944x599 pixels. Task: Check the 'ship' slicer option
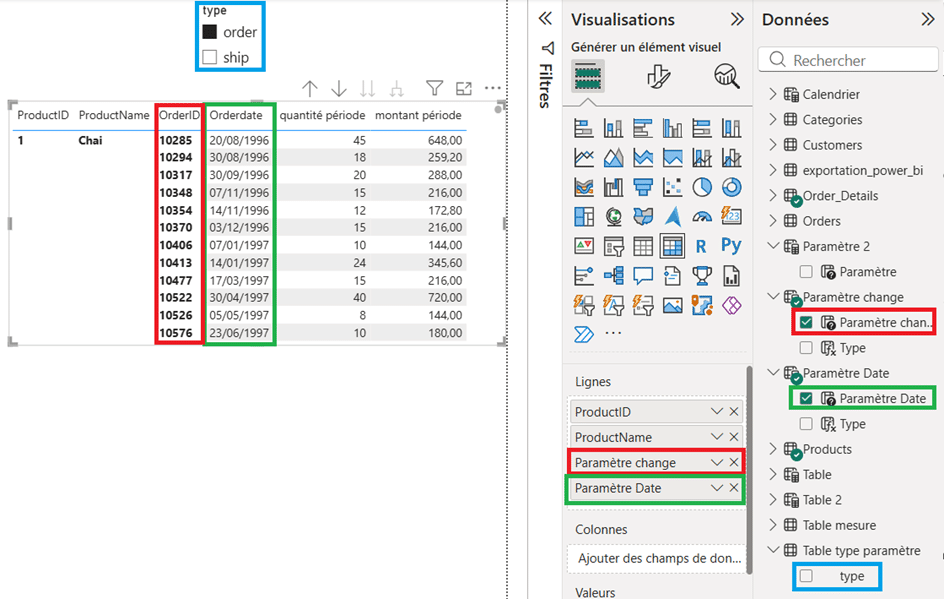point(210,58)
